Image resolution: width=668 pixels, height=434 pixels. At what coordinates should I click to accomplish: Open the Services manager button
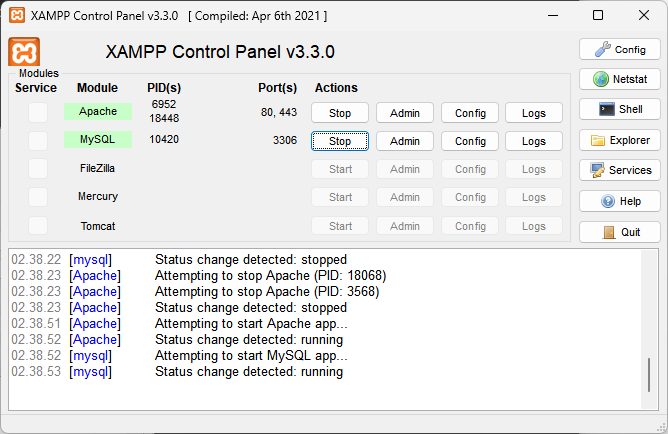pyautogui.click(x=620, y=170)
